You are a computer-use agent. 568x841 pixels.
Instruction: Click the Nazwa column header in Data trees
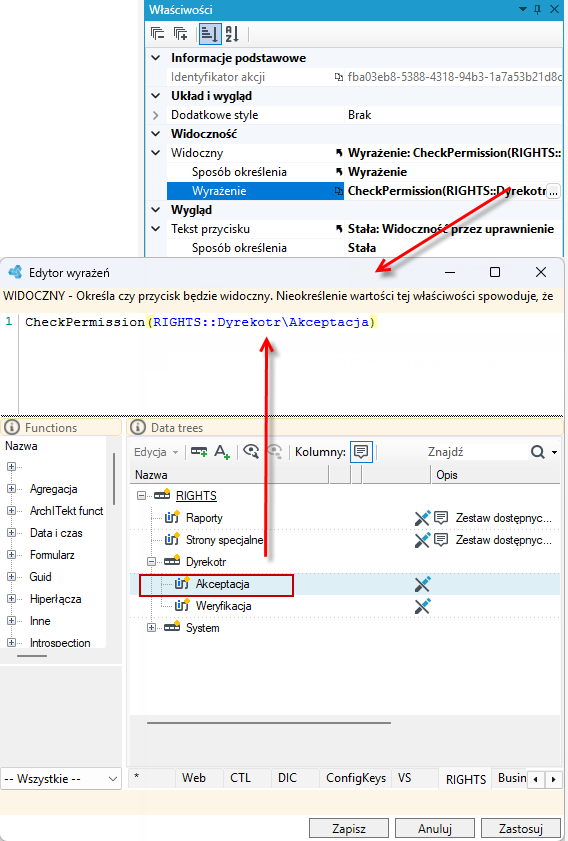coord(229,475)
